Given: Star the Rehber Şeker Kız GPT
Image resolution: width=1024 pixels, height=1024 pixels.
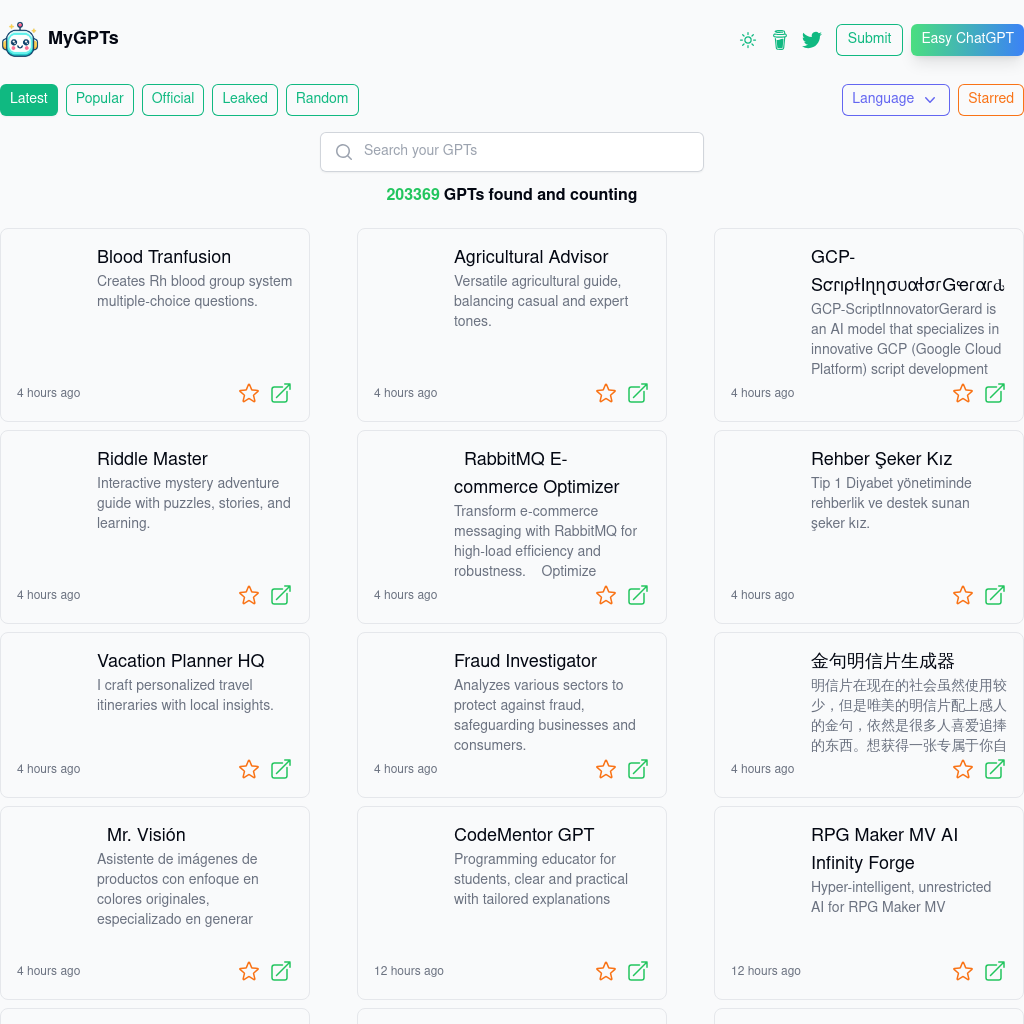Looking at the screenshot, I should click(963, 595).
